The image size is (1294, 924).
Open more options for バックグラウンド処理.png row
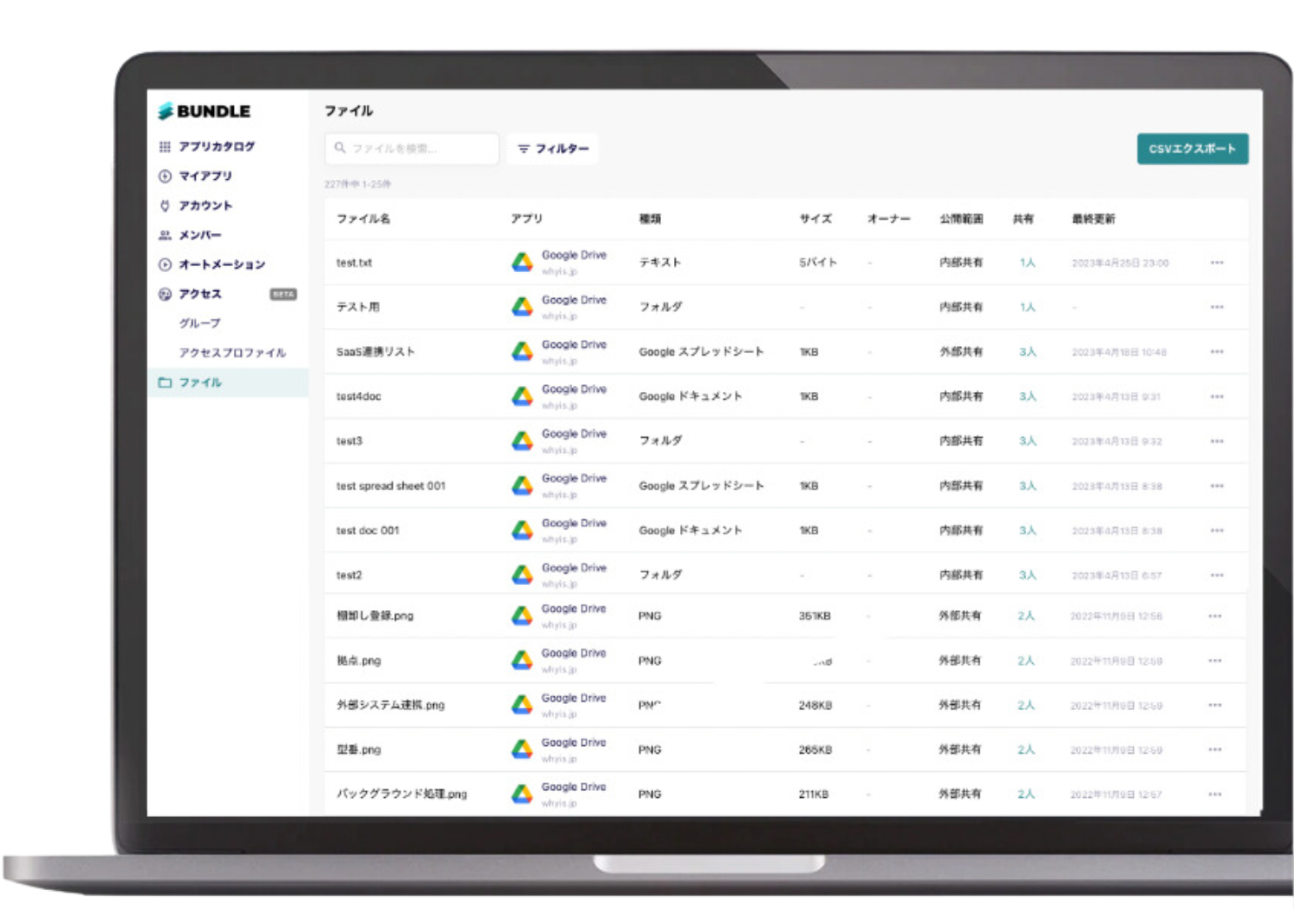point(1215,794)
